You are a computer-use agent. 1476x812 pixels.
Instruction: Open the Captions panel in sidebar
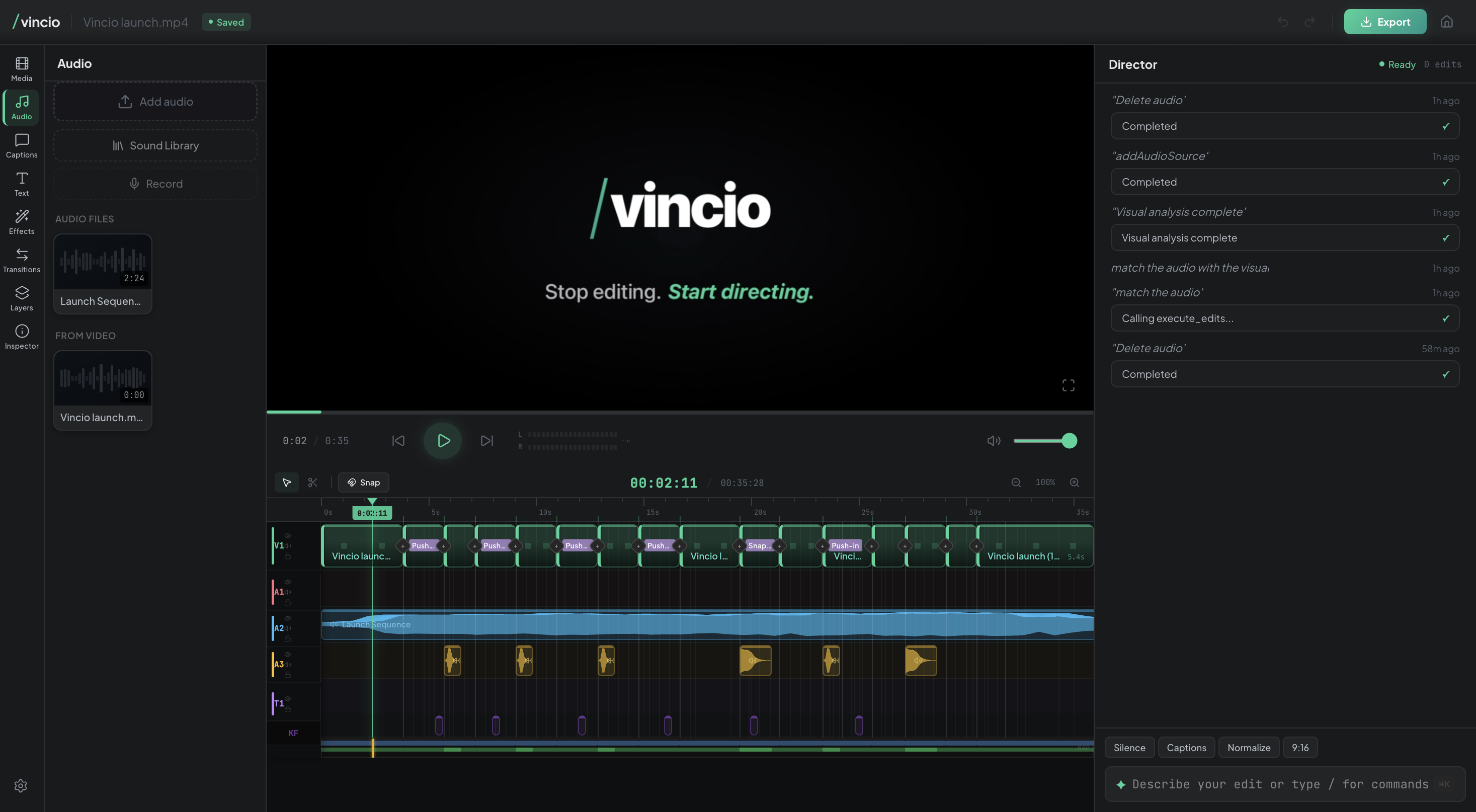click(x=22, y=145)
